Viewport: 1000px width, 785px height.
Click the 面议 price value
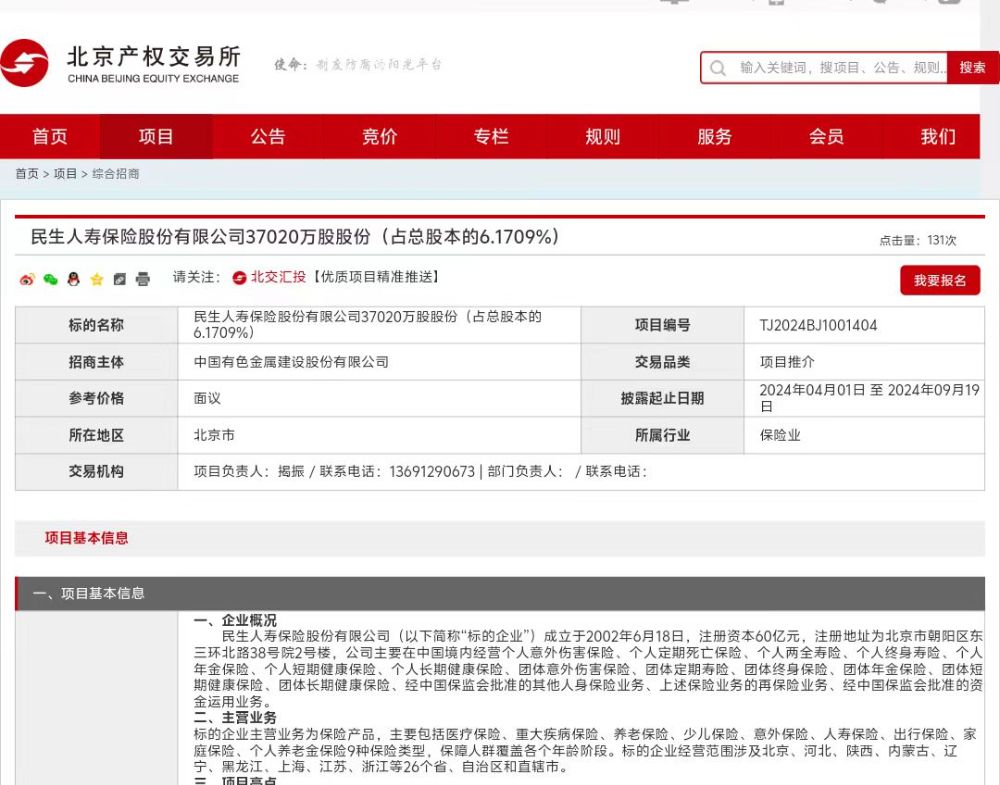tap(207, 399)
